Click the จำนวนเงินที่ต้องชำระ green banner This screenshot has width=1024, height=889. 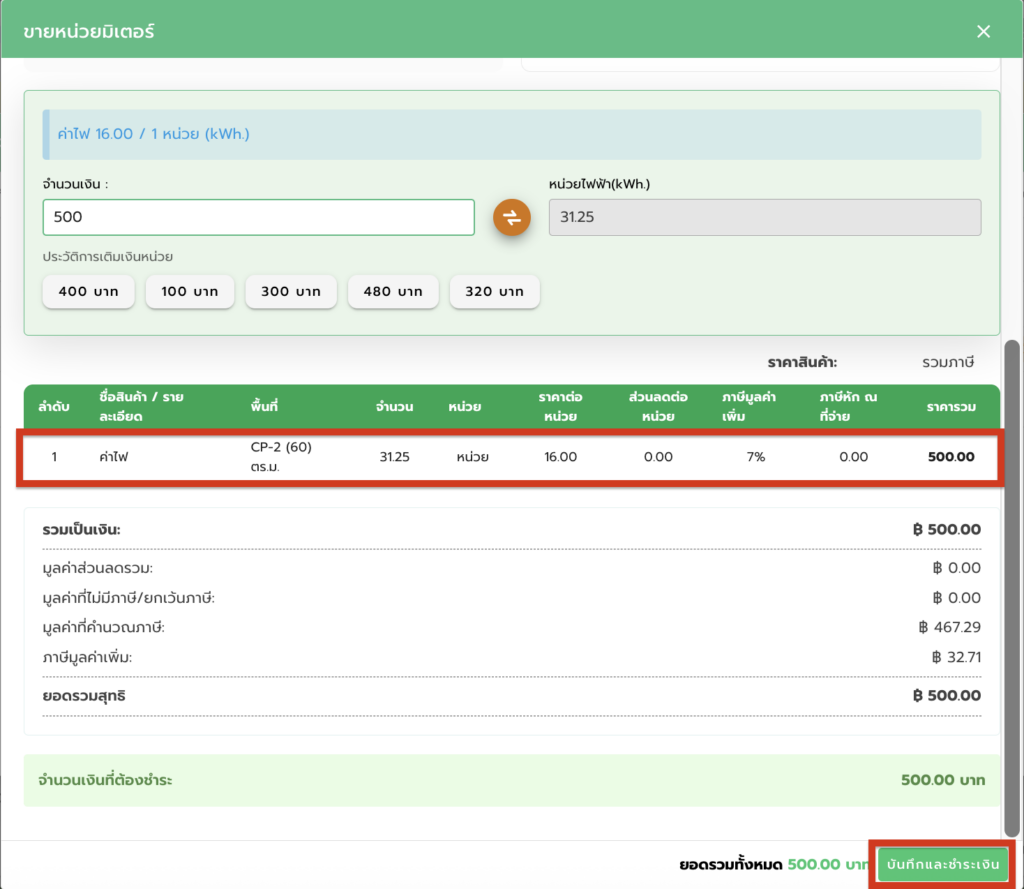coord(511,780)
